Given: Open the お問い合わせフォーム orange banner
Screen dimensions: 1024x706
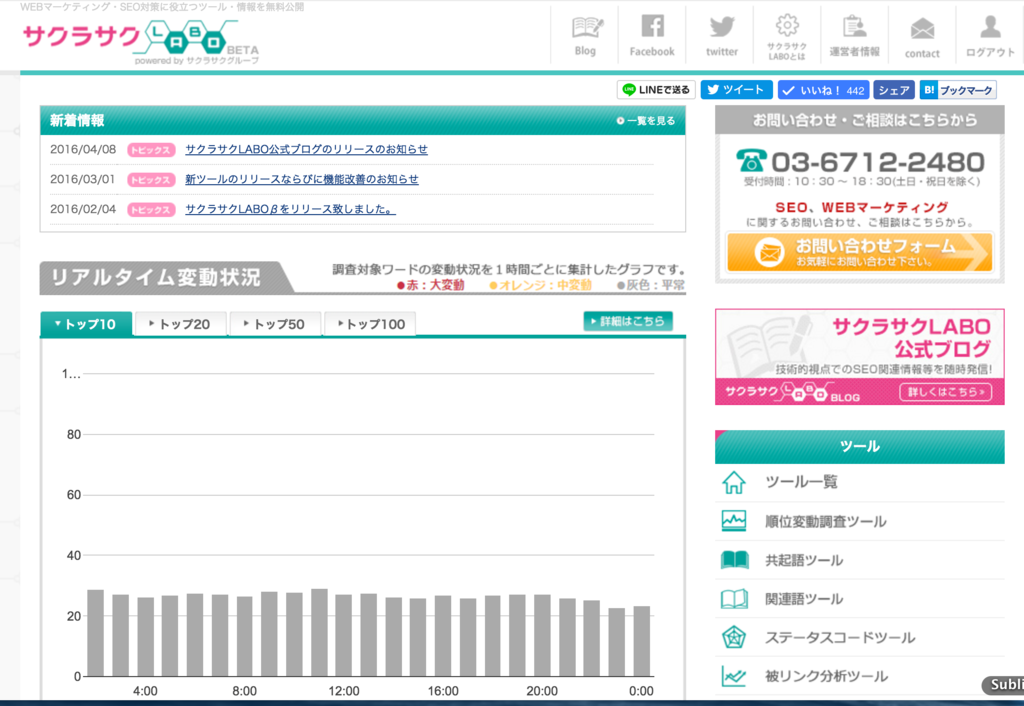Looking at the screenshot, I should (x=859, y=252).
